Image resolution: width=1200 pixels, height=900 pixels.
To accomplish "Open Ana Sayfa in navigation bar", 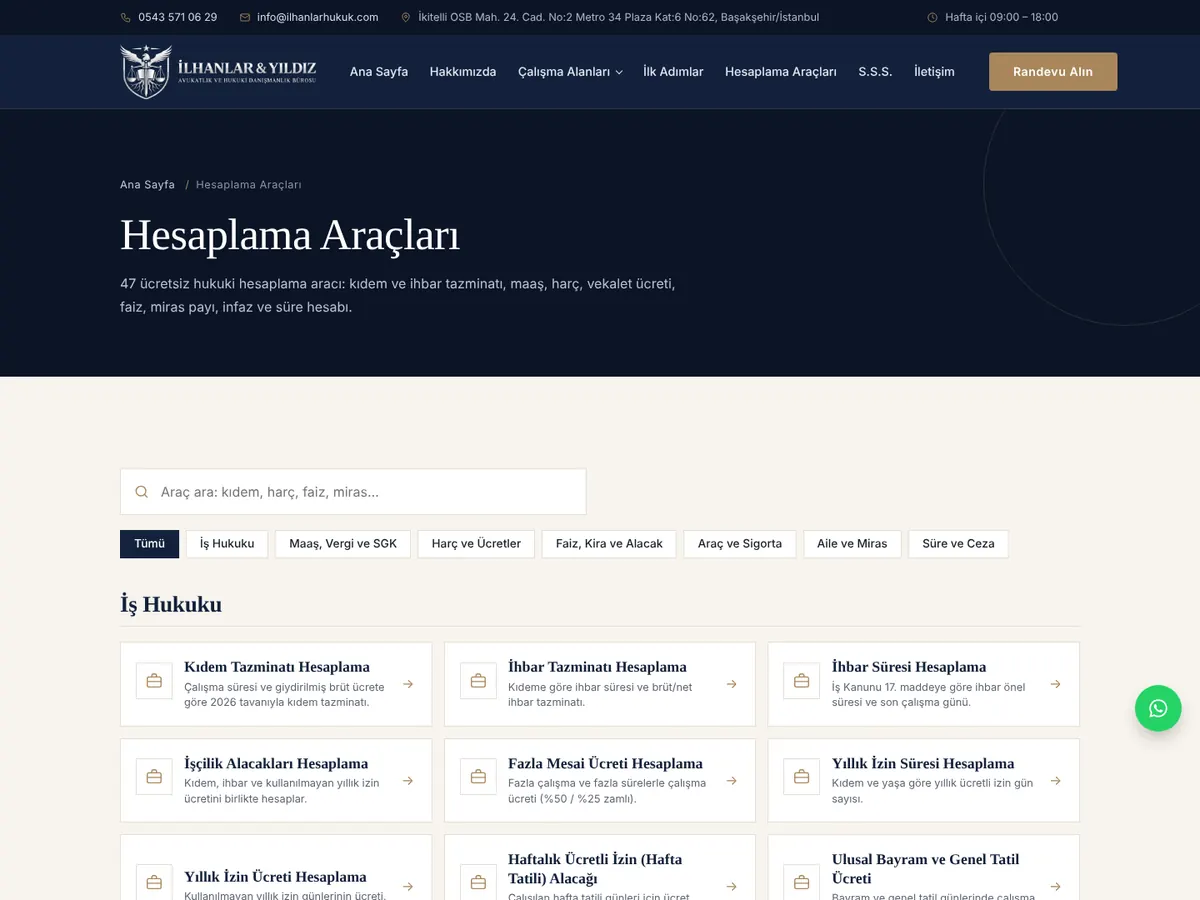I will (379, 72).
